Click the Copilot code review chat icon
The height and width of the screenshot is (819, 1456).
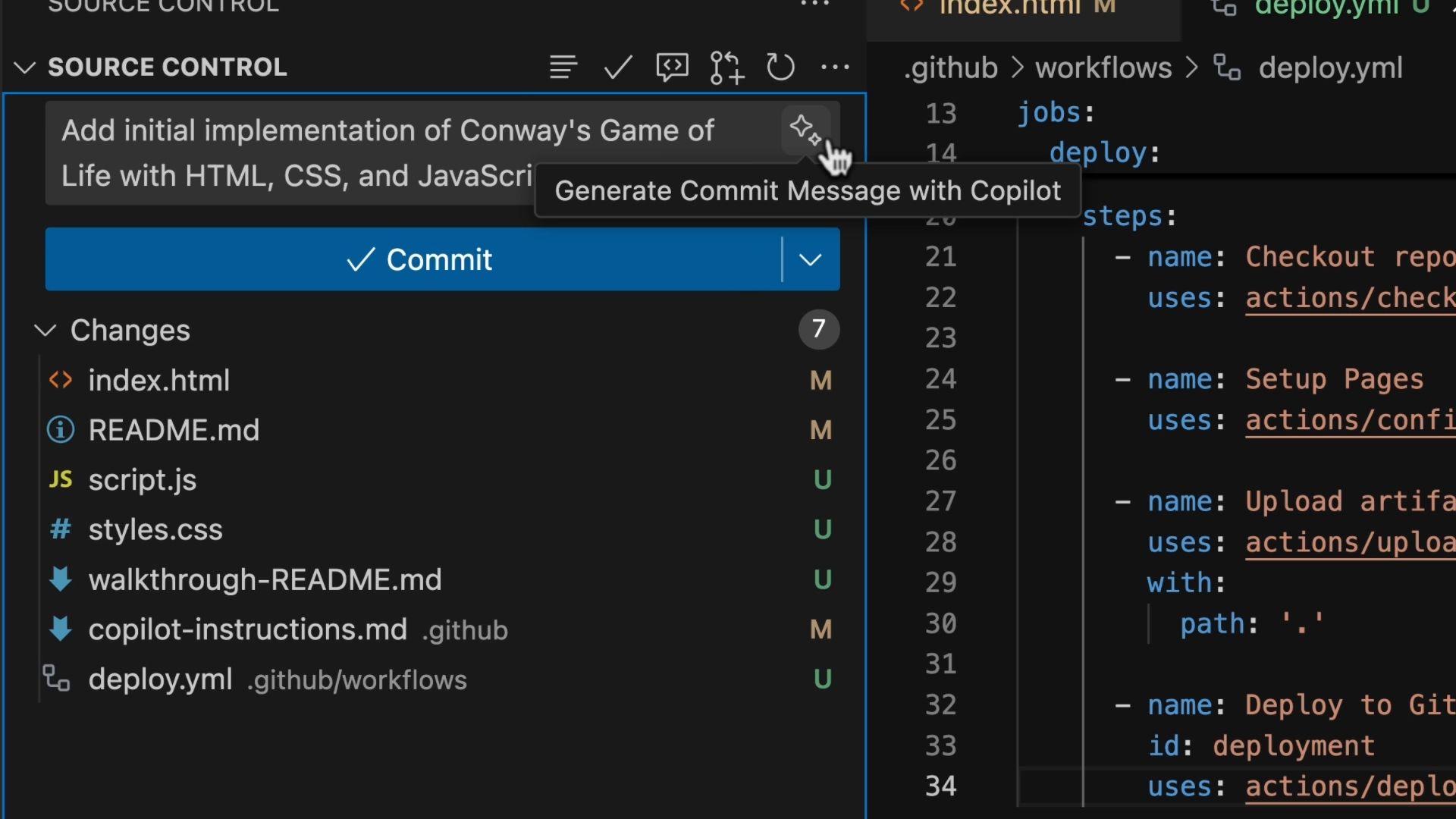[x=672, y=67]
